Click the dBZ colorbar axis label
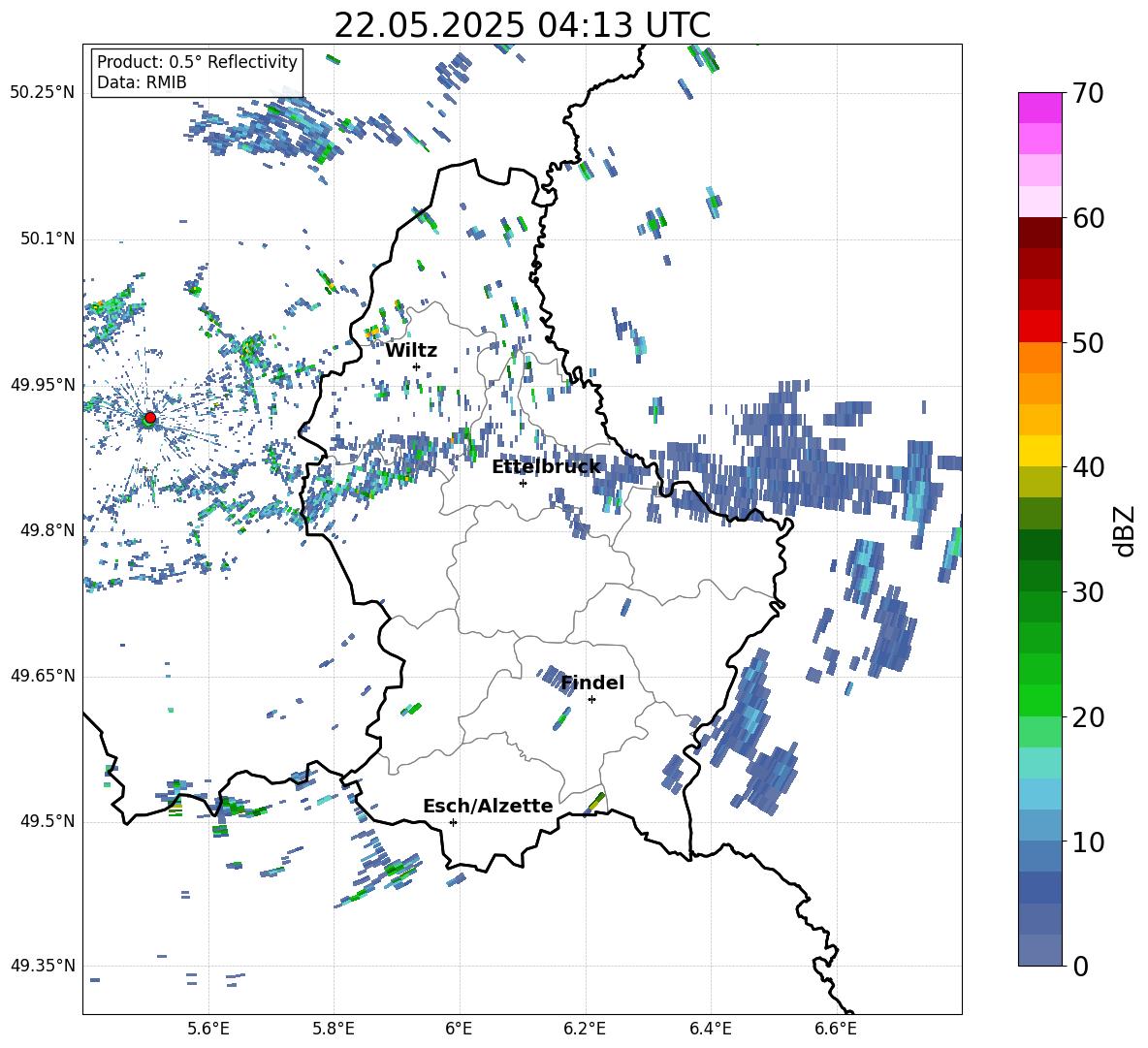This screenshot has height=1048, width=1148. coord(1126,530)
